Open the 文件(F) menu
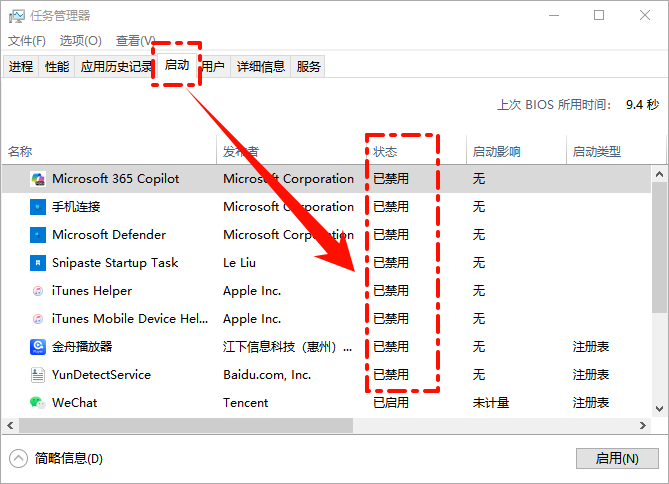The width and height of the screenshot is (669, 484). 27,41
